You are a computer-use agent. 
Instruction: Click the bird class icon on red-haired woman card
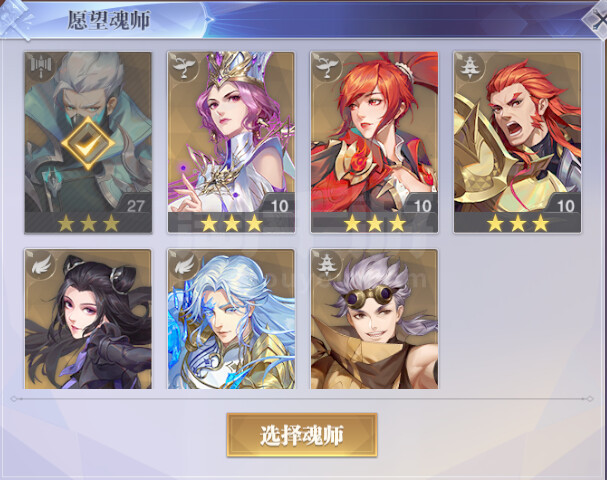(x=327, y=67)
